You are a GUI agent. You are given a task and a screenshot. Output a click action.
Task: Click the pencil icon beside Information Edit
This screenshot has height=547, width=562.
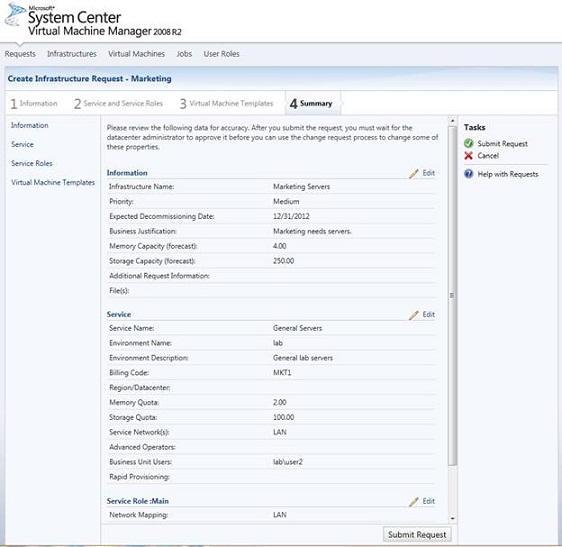pyautogui.click(x=414, y=173)
